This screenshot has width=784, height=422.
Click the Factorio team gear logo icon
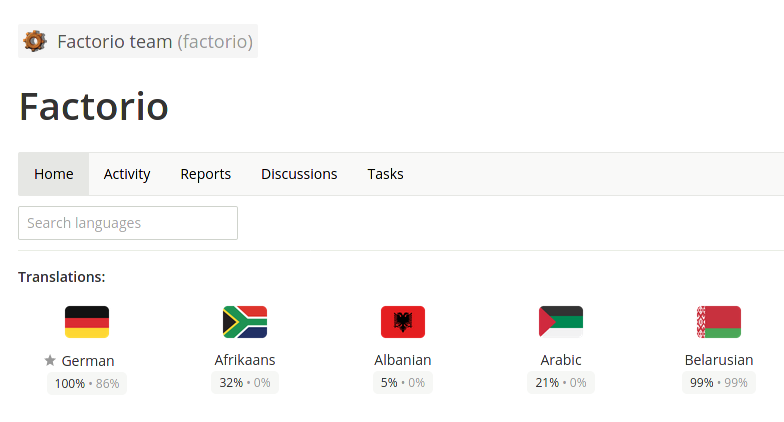point(35,41)
